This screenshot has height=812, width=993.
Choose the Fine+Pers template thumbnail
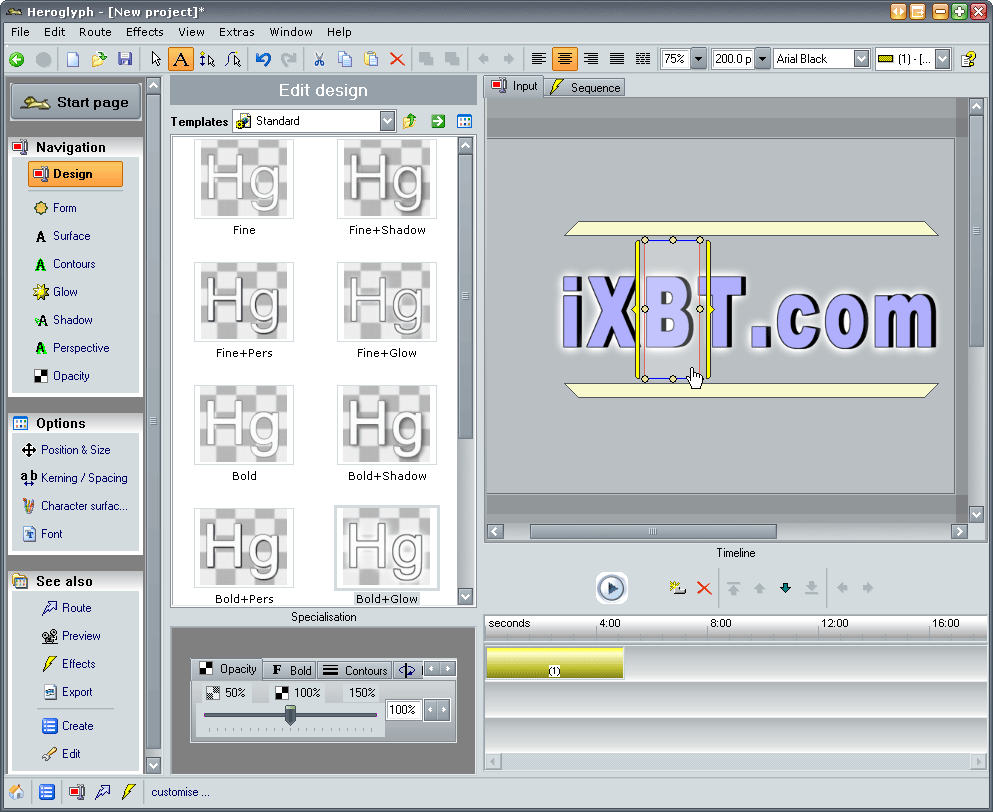[244, 302]
